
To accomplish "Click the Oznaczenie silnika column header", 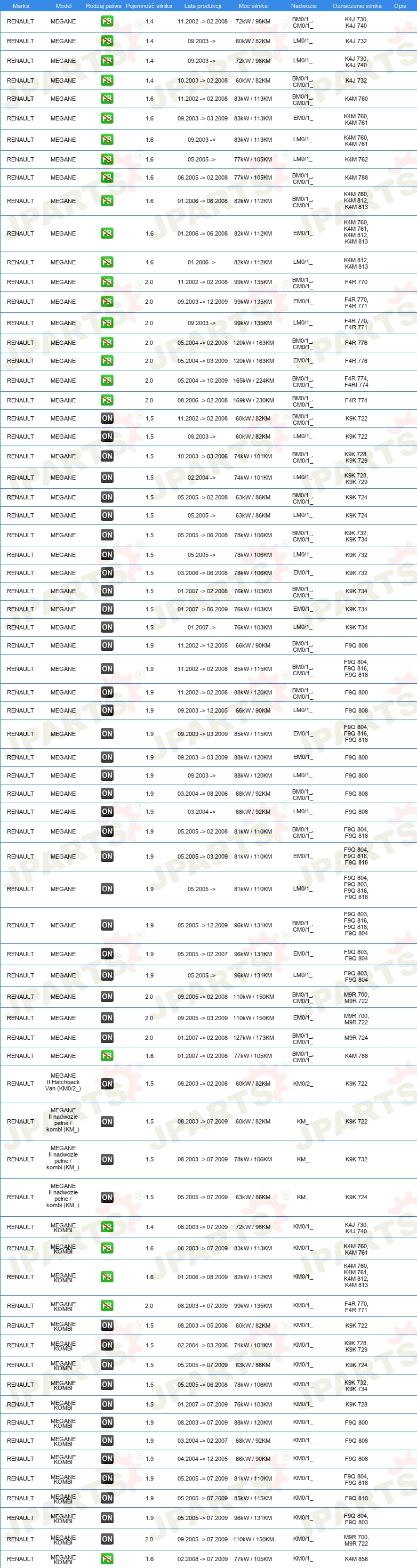I will point(357,6).
